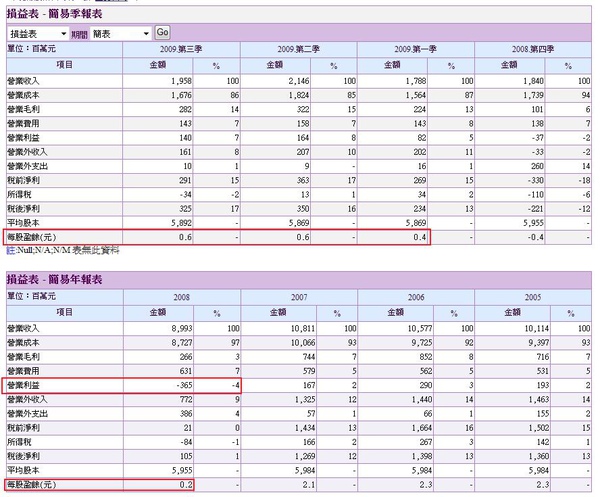600x497 pixels.
Task: Open the 損益表 report type dropdown
Action: (38, 34)
